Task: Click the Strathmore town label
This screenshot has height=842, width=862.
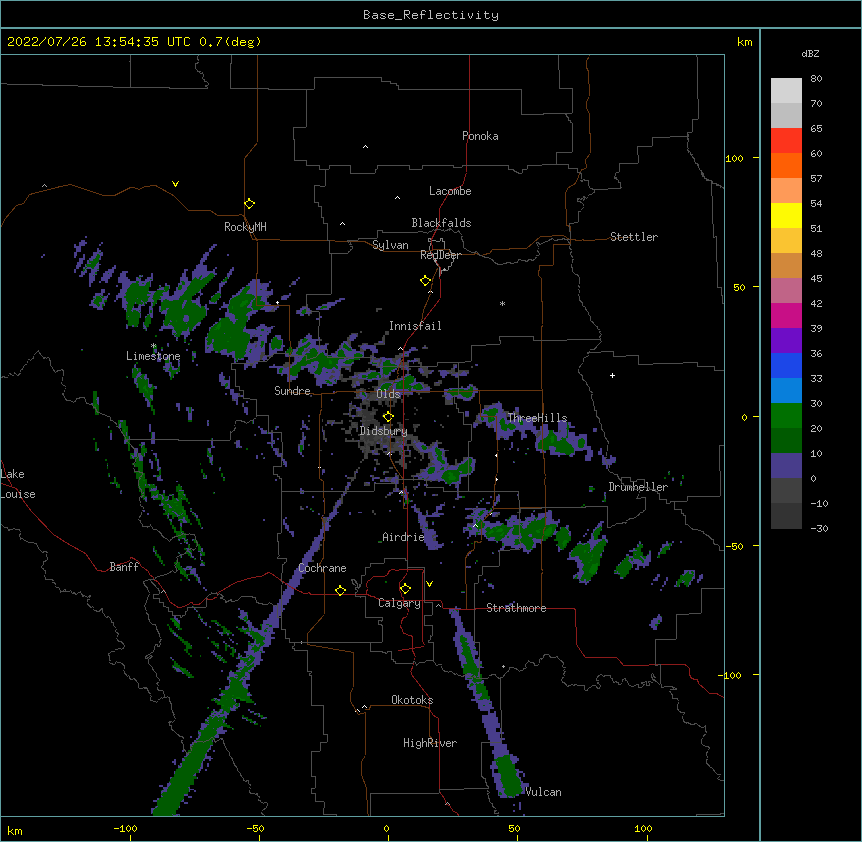Action: pos(516,608)
